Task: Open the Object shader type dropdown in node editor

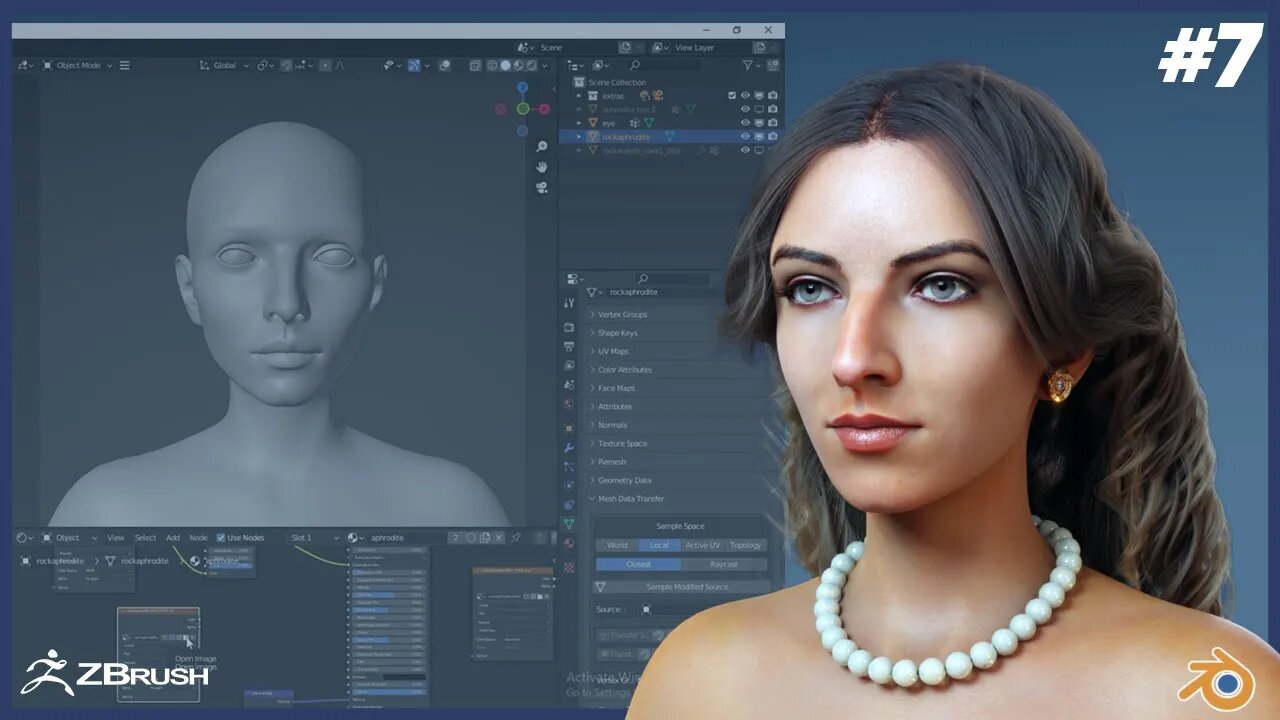Action: [68, 538]
